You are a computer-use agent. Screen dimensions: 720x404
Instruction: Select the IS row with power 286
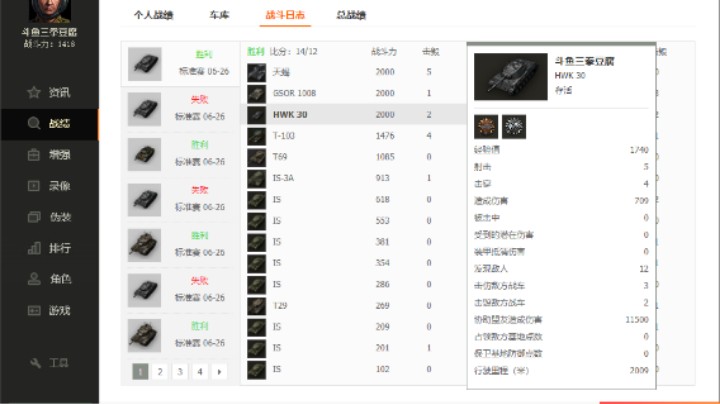[x=354, y=285]
